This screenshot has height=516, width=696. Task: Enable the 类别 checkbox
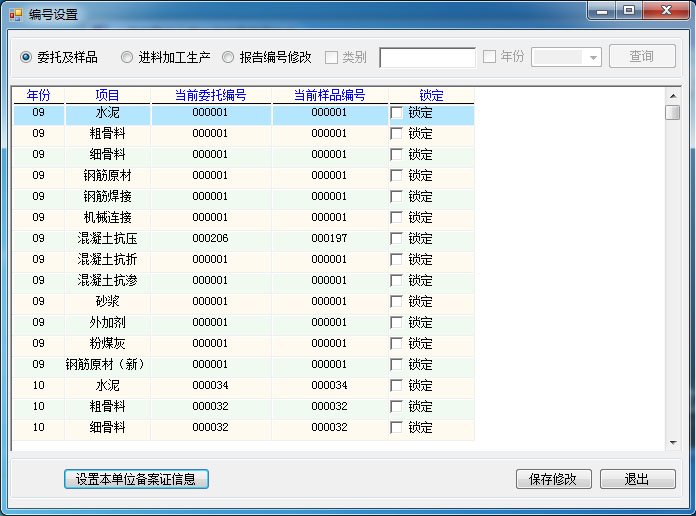click(331, 57)
